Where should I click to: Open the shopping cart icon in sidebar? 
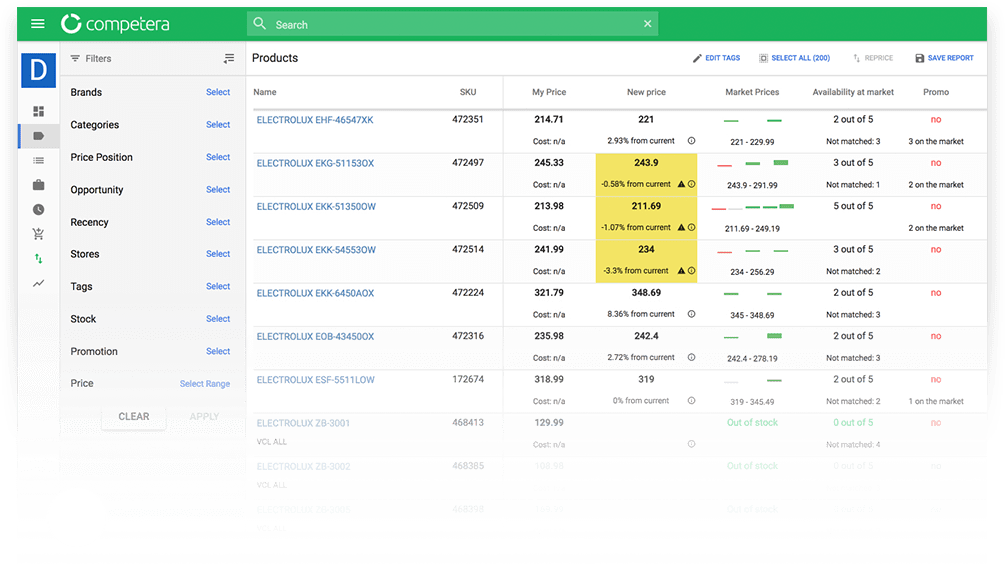point(38,234)
